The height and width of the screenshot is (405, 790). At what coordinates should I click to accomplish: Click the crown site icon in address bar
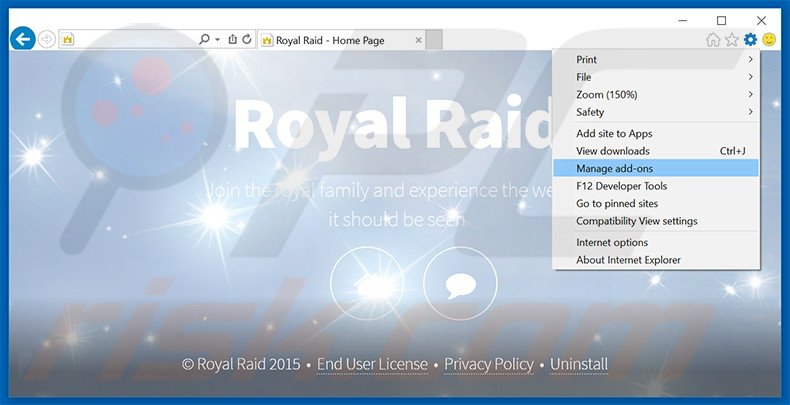tap(68, 39)
